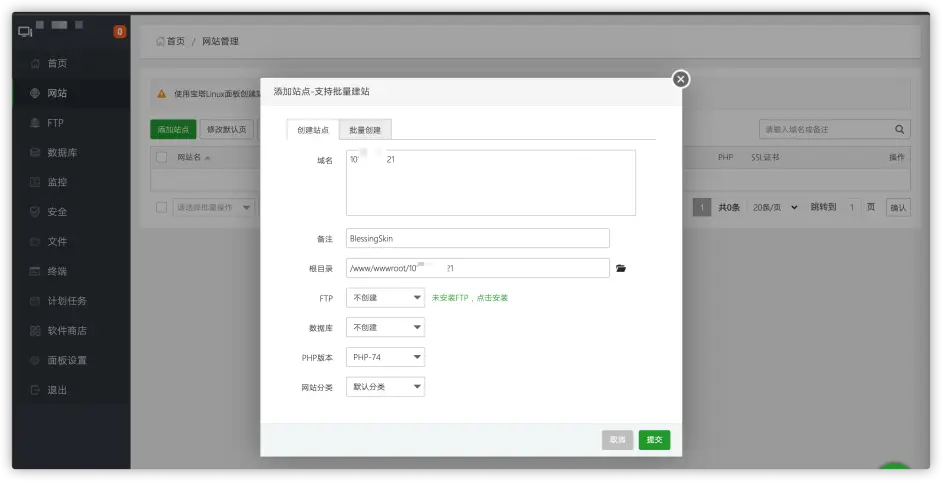Click the dialog title 添加站点-支持批量建站

tap(321, 92)
